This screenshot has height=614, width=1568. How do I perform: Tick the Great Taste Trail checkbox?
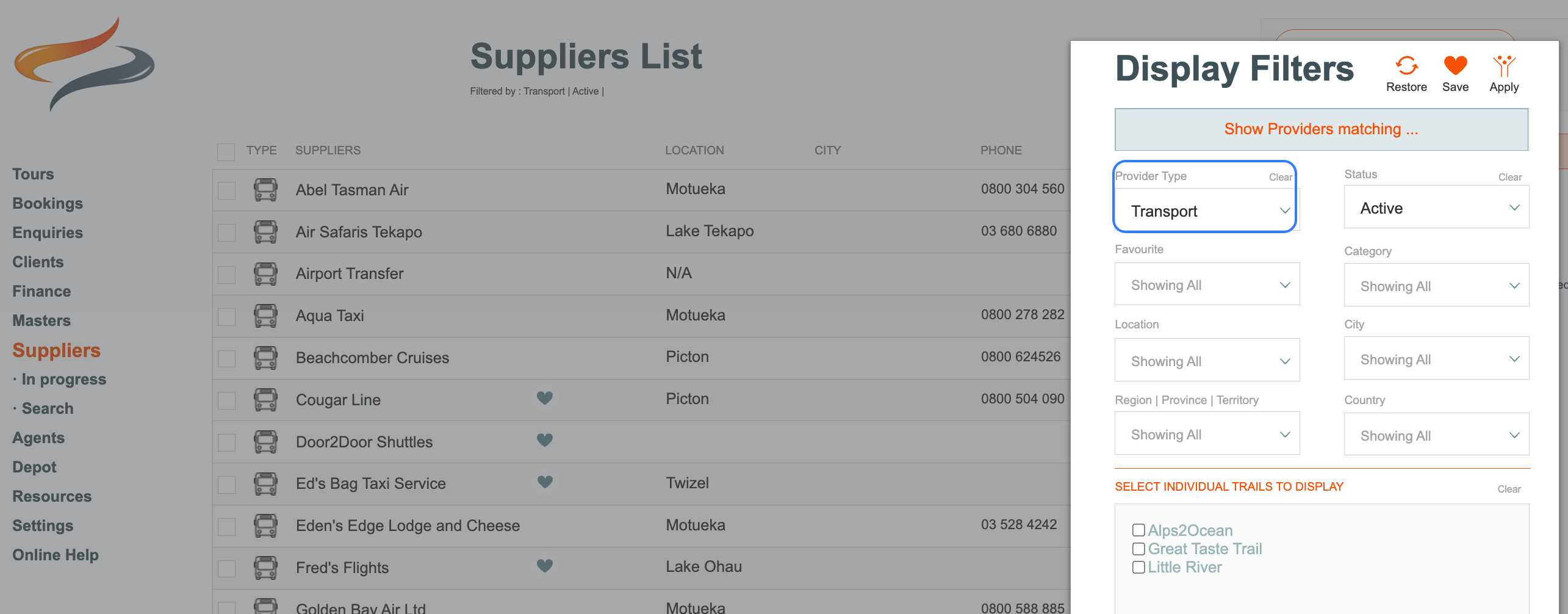point(1138,549)
